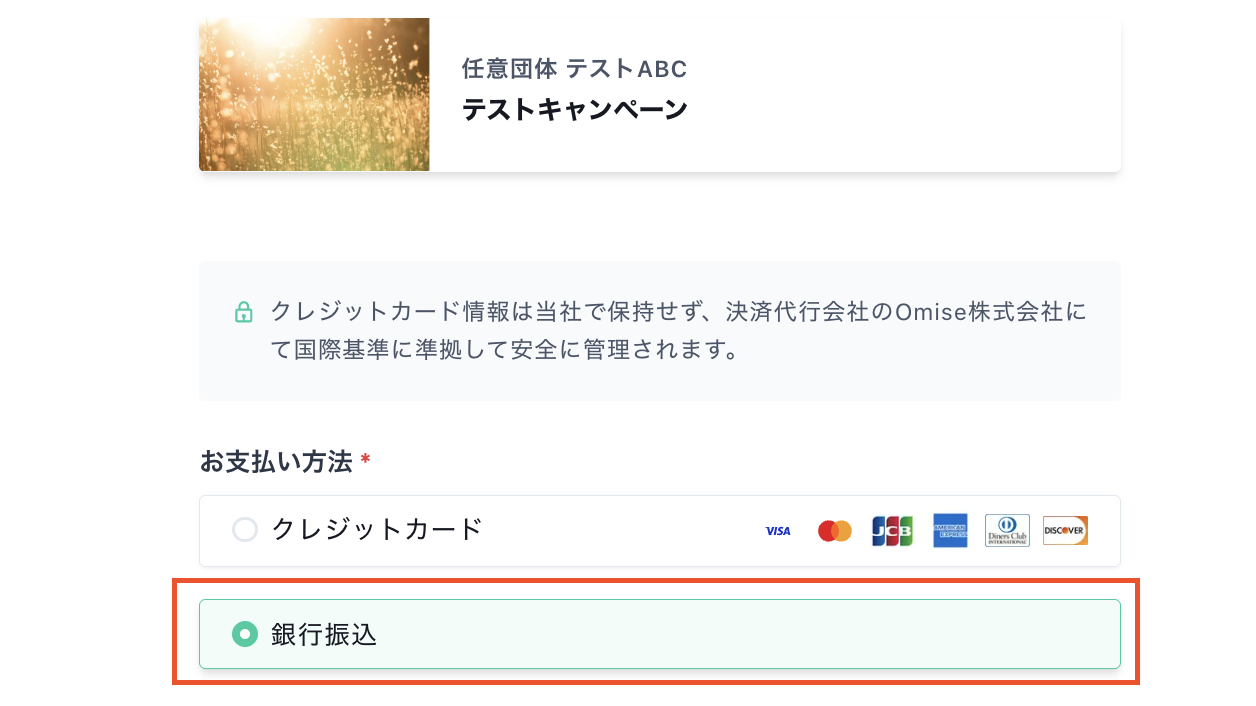Click the green lock security icon

pos(243,312)
